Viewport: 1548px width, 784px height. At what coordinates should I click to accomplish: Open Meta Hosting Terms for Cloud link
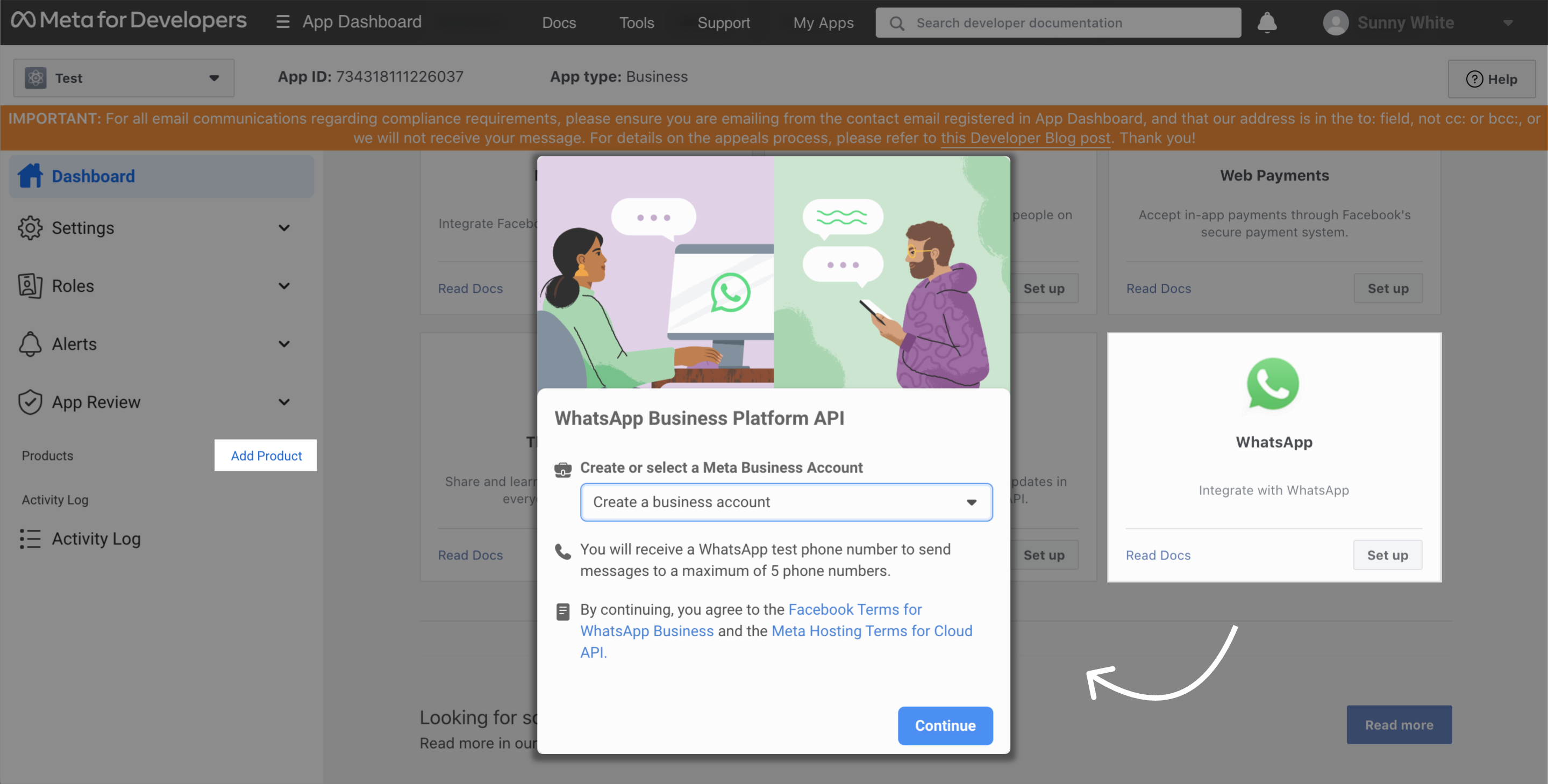coord(871,631)
